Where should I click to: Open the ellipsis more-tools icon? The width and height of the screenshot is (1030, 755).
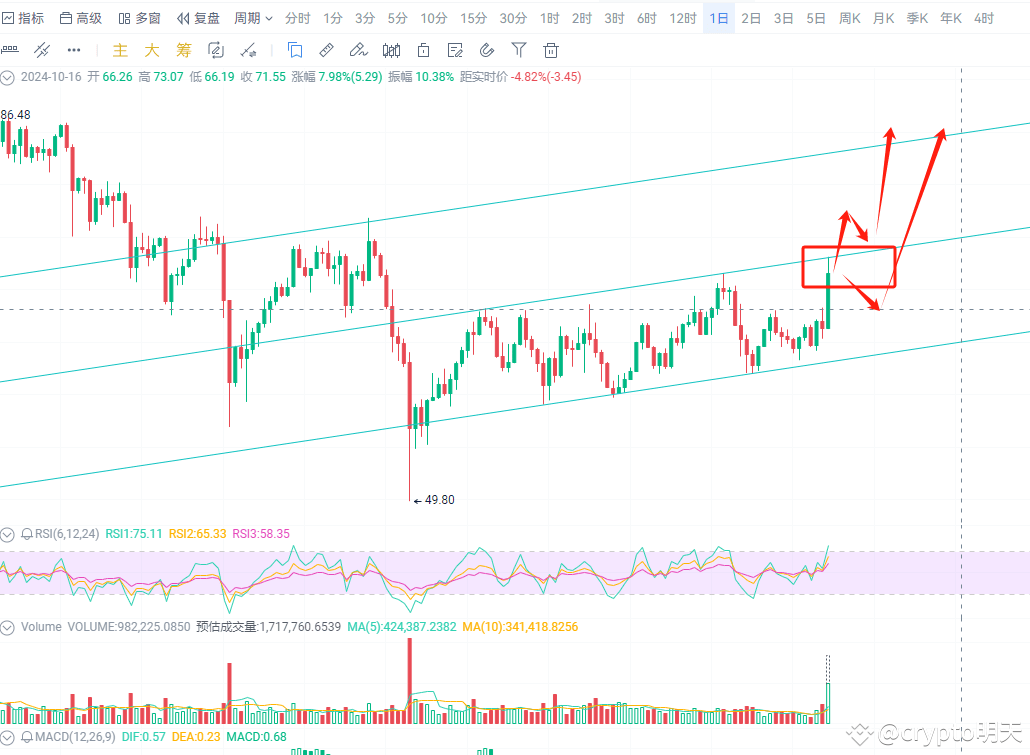coord(74,50)
